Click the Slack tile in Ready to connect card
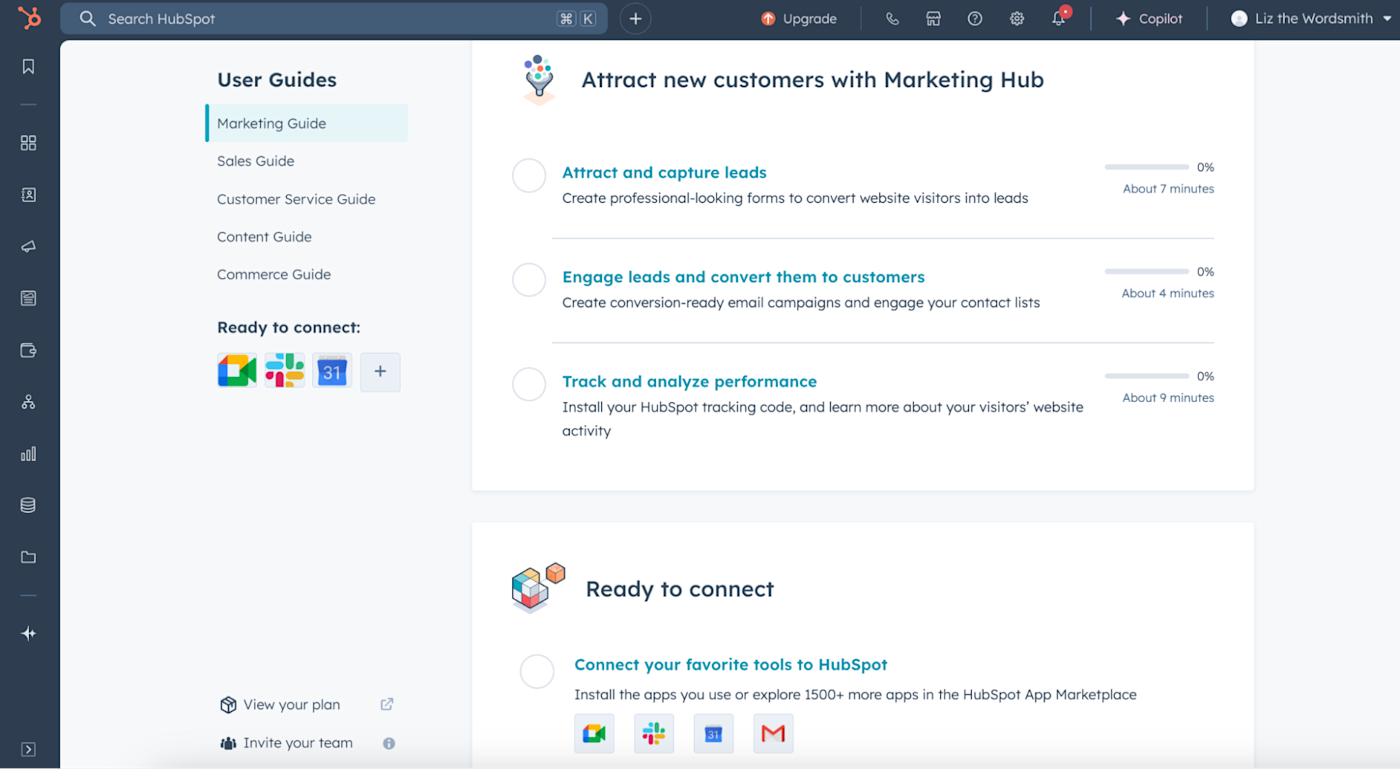This screenshot has height=769, width=1400. tap(654, 733)
